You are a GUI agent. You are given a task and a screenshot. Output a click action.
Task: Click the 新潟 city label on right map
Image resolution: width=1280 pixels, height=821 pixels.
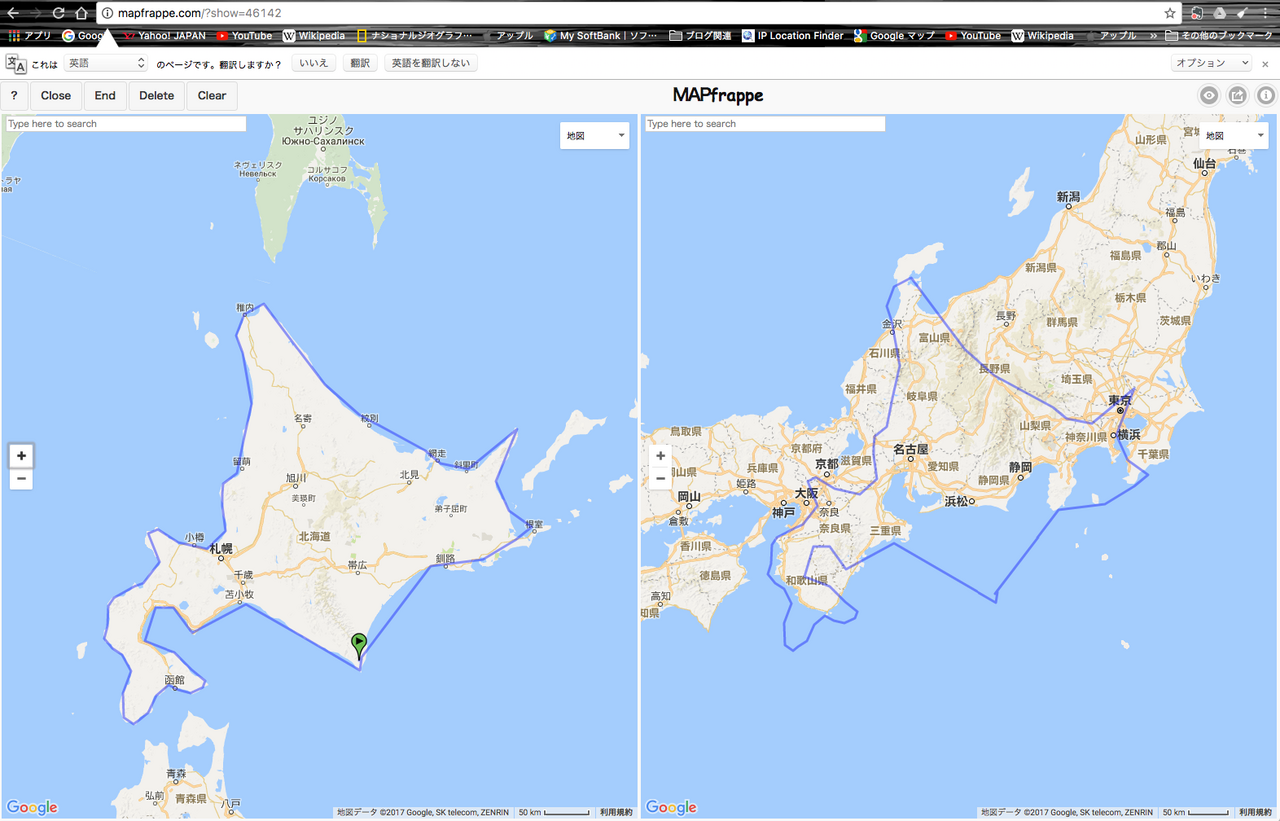click(1069, 198)
